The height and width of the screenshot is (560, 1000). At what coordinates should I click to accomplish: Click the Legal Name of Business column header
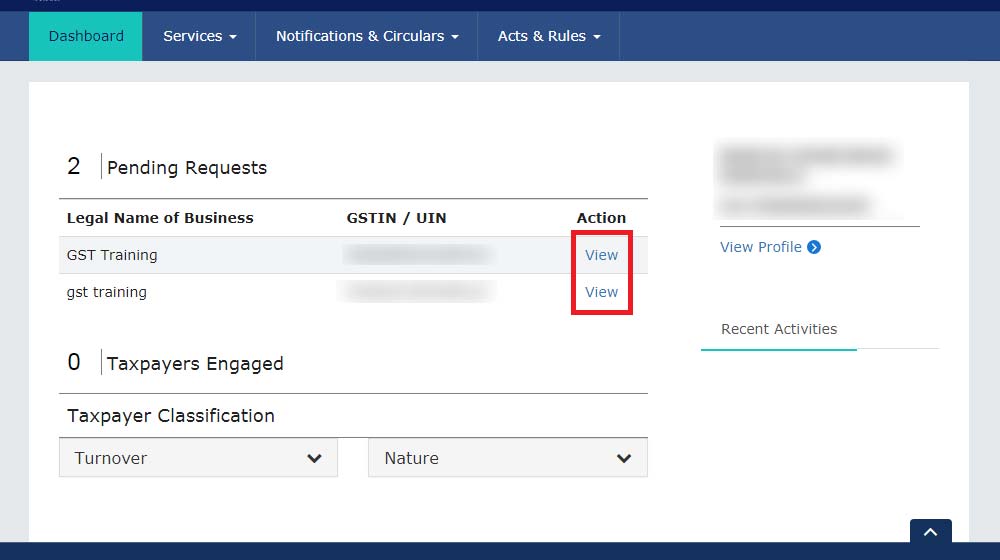160,218
